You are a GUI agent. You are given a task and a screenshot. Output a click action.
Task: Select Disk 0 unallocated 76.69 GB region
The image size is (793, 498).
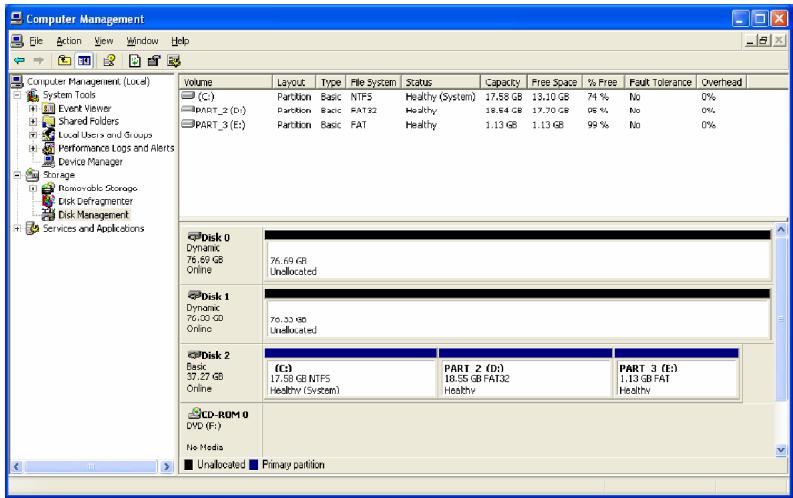point(517,255)
